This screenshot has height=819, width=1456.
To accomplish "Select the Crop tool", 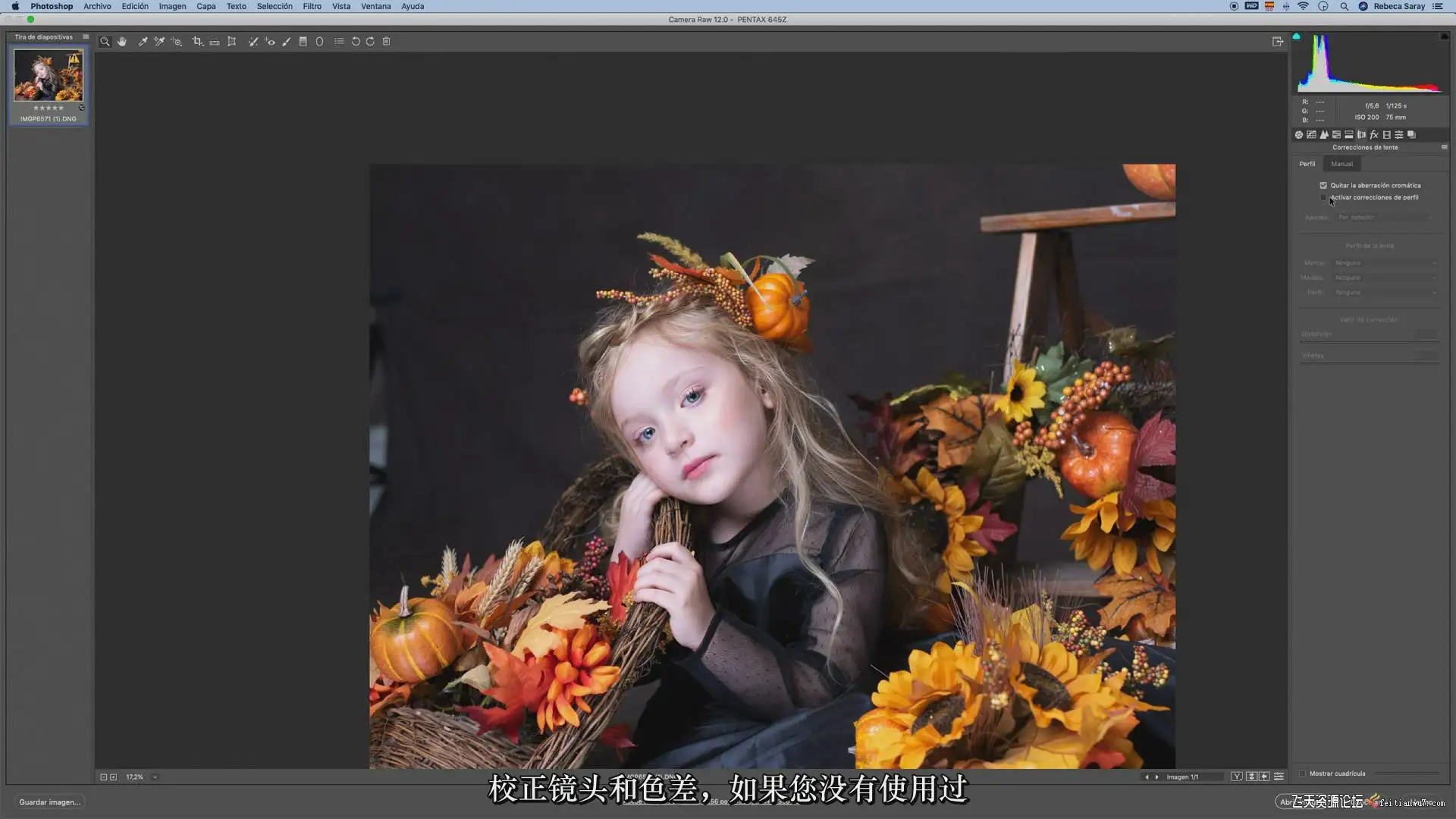I will [197, 42].
